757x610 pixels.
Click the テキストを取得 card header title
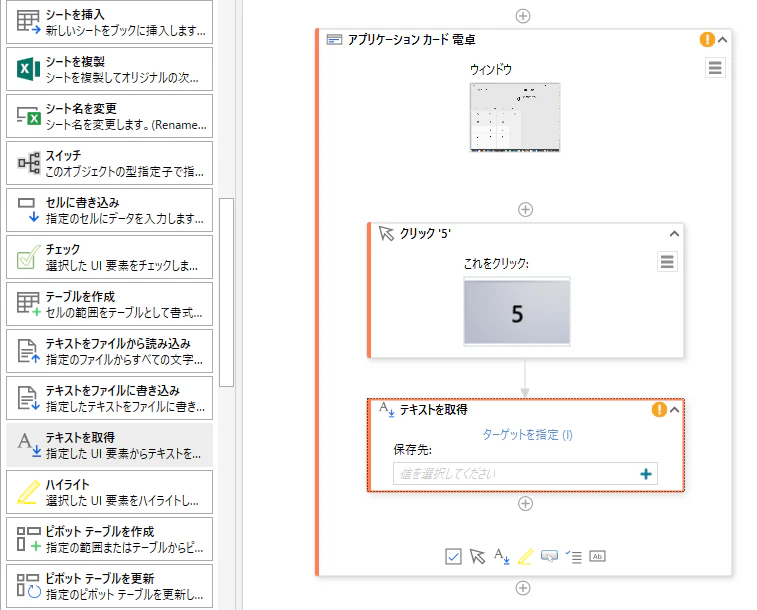click(434, 410)
